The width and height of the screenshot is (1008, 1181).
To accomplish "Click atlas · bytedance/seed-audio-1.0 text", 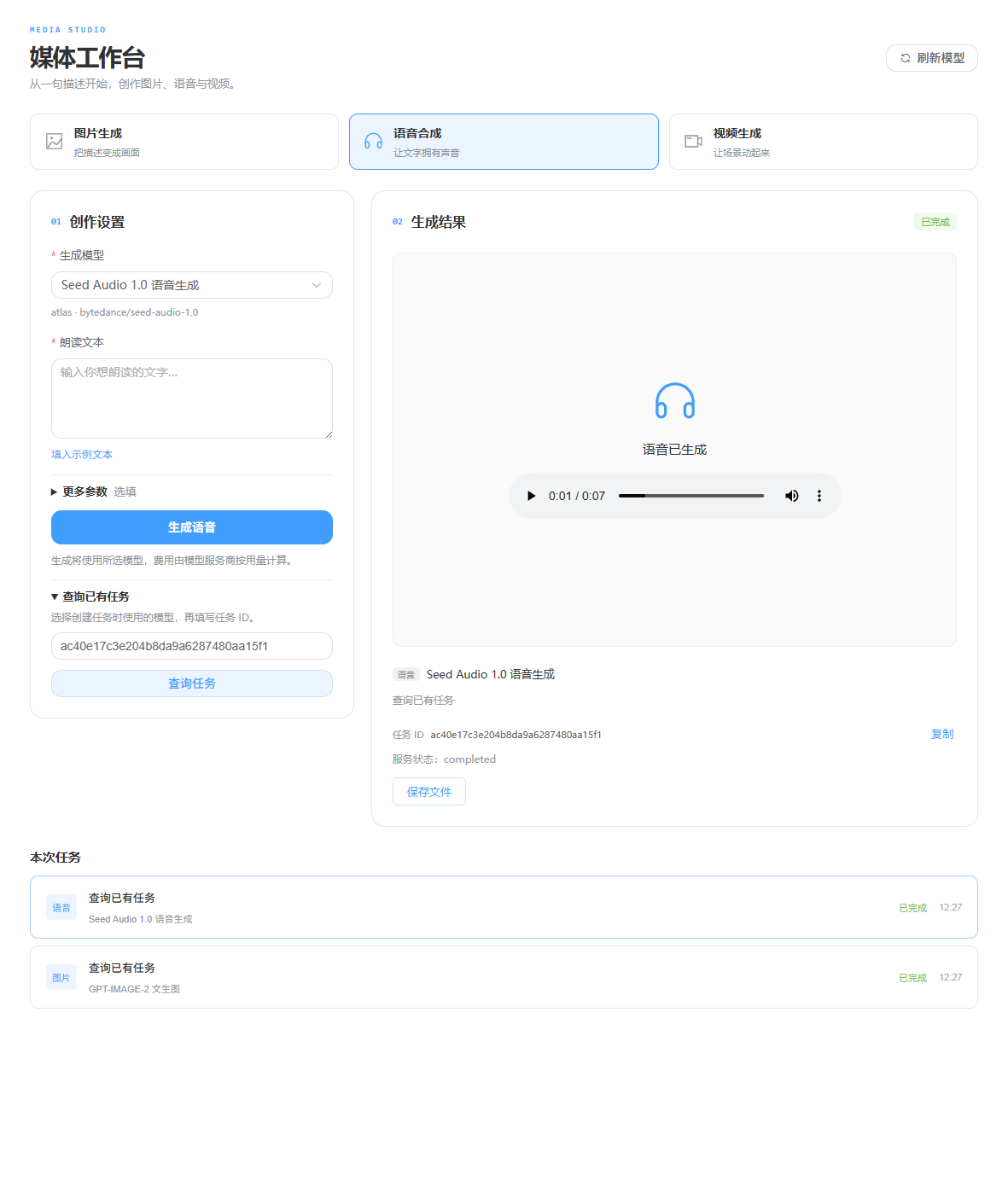I will [x=125, y=312].
